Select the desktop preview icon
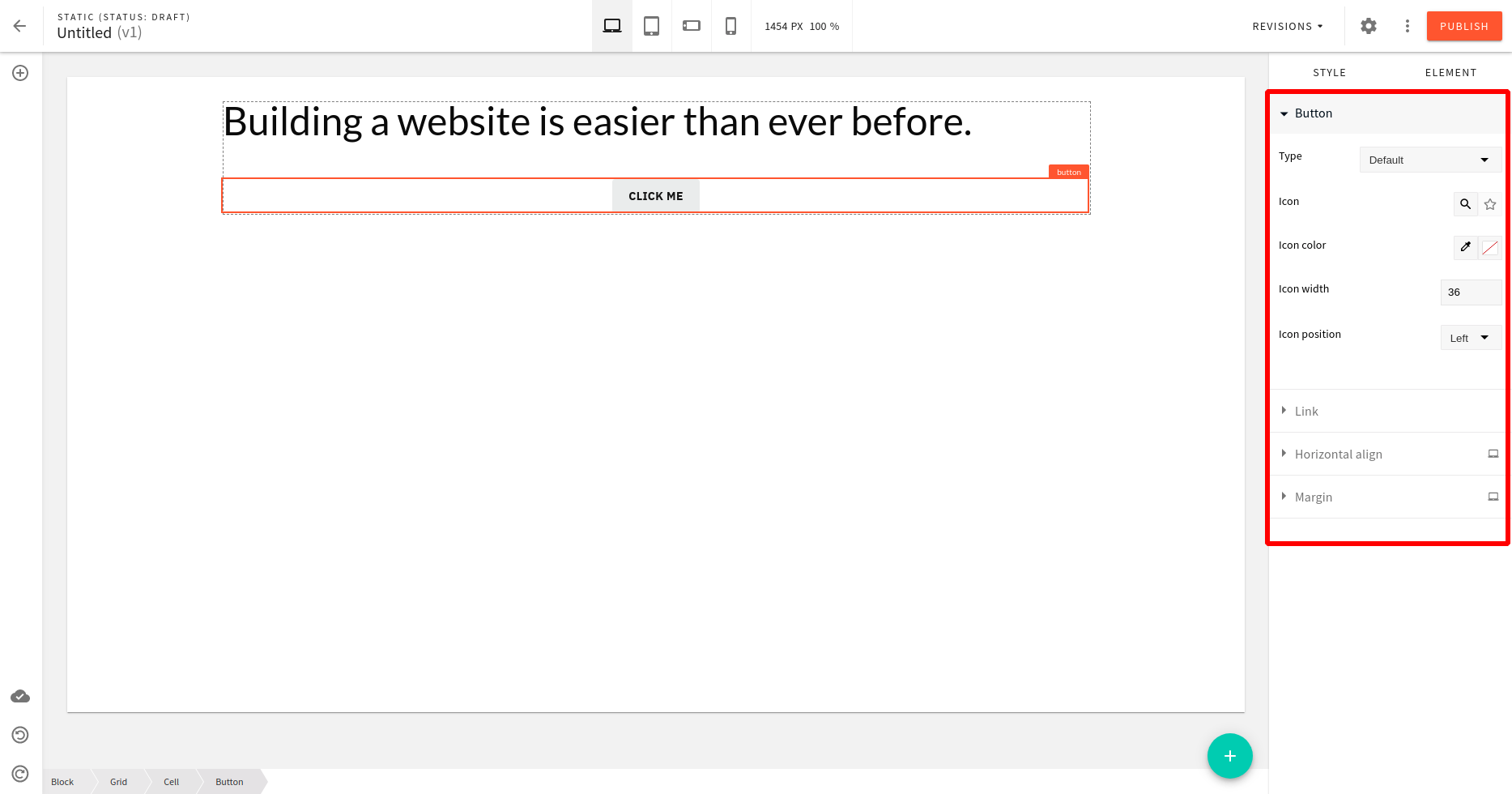Viewport: 1512px width, 794px height. tap(611, 25)
